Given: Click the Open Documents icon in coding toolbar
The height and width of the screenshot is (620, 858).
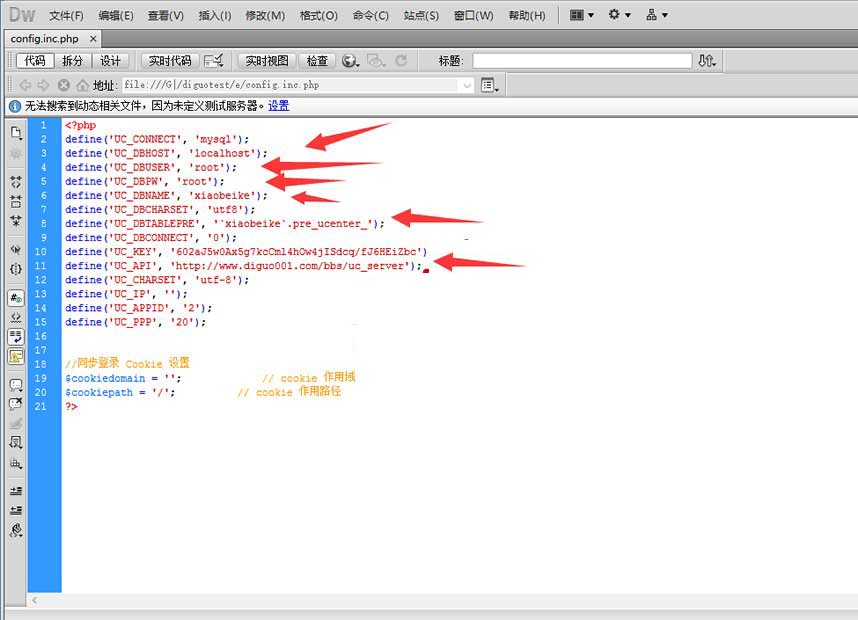Looking at the screenshot, I should [16, 132].
